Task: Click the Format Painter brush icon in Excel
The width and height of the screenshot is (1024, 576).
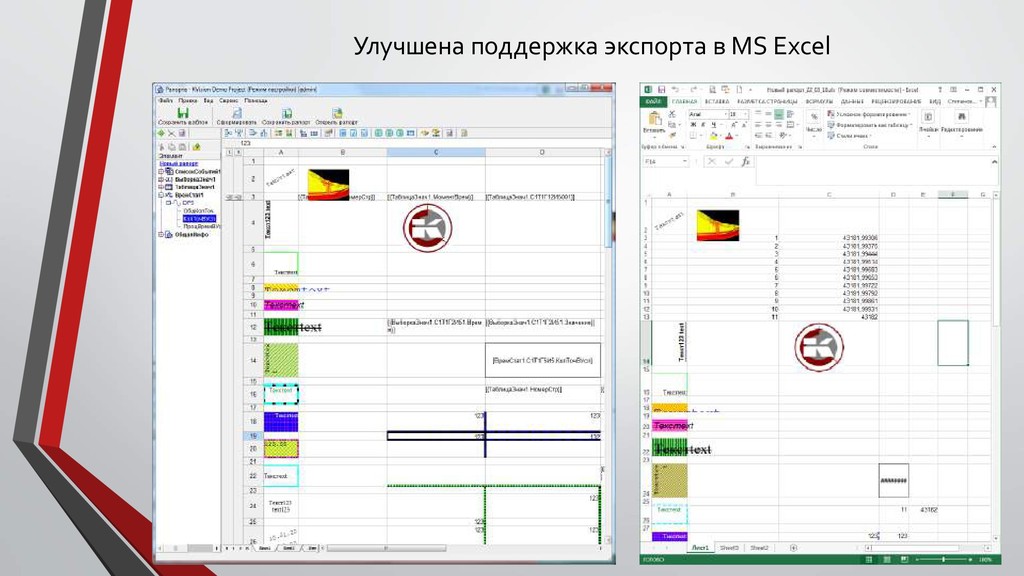Action: coord(672,135)
